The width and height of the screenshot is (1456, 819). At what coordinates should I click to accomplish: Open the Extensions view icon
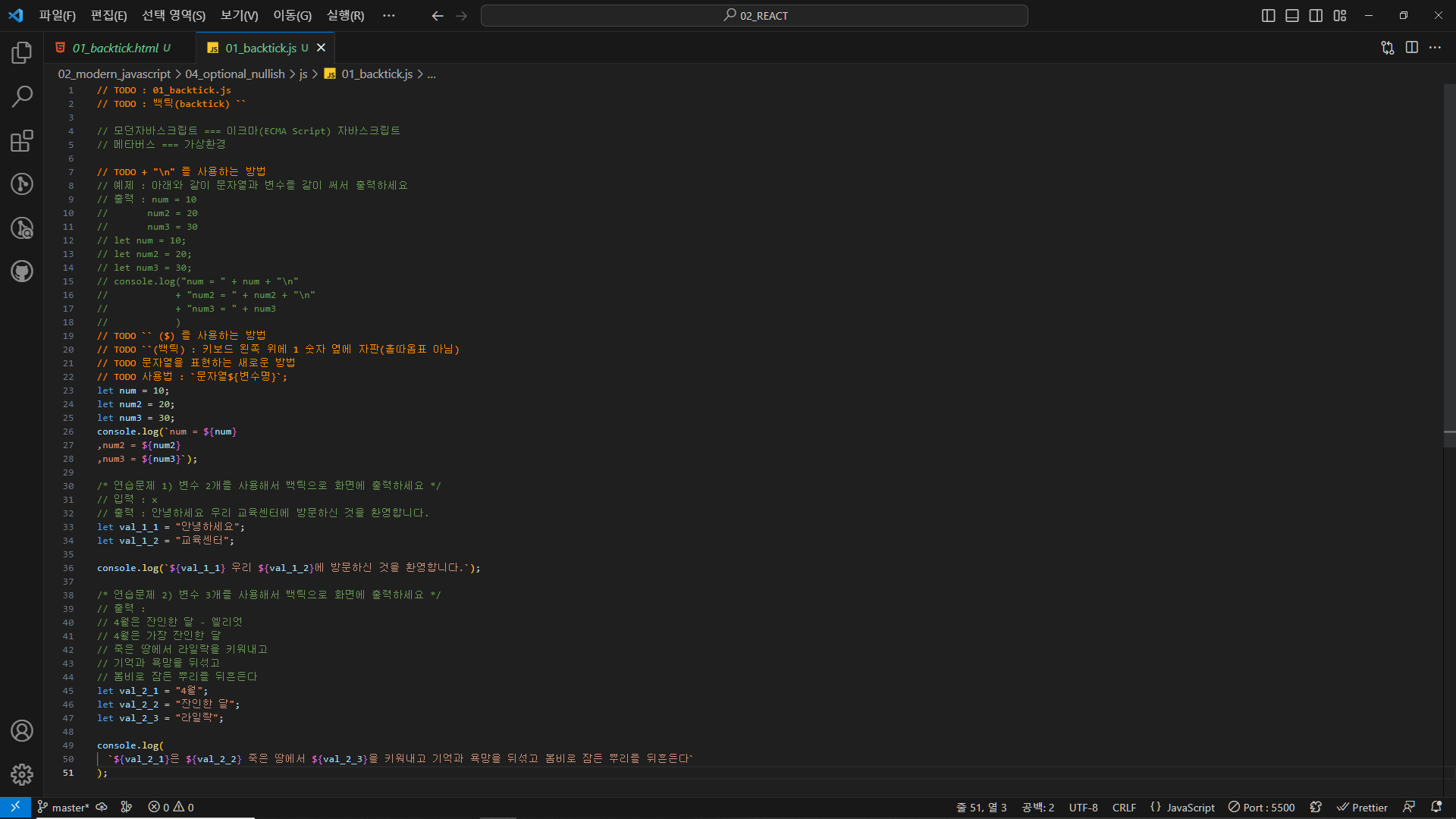pos(21,140)
